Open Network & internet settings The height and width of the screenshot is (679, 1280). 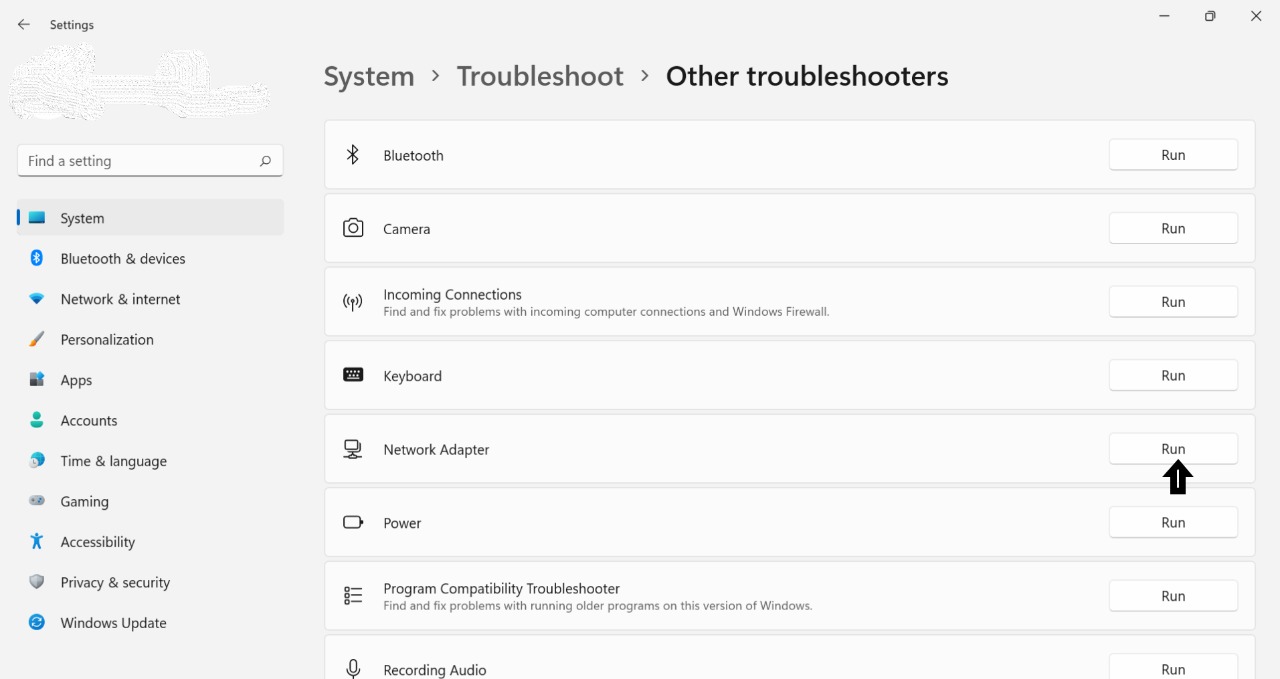[x=120, y=299]
